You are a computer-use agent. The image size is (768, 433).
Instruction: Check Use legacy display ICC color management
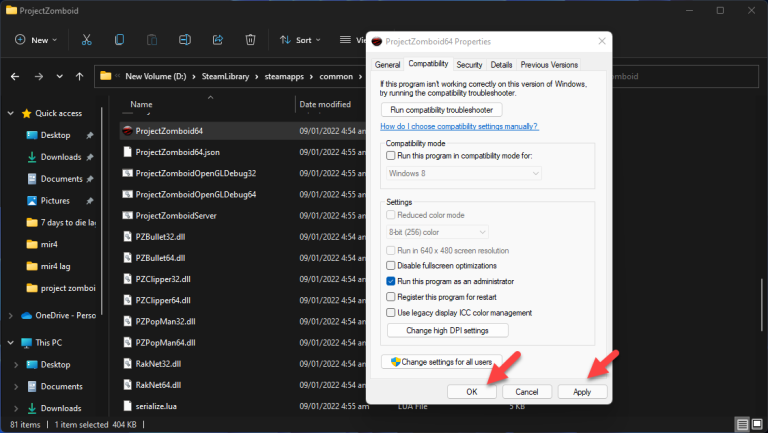click(x=390, y=313)
